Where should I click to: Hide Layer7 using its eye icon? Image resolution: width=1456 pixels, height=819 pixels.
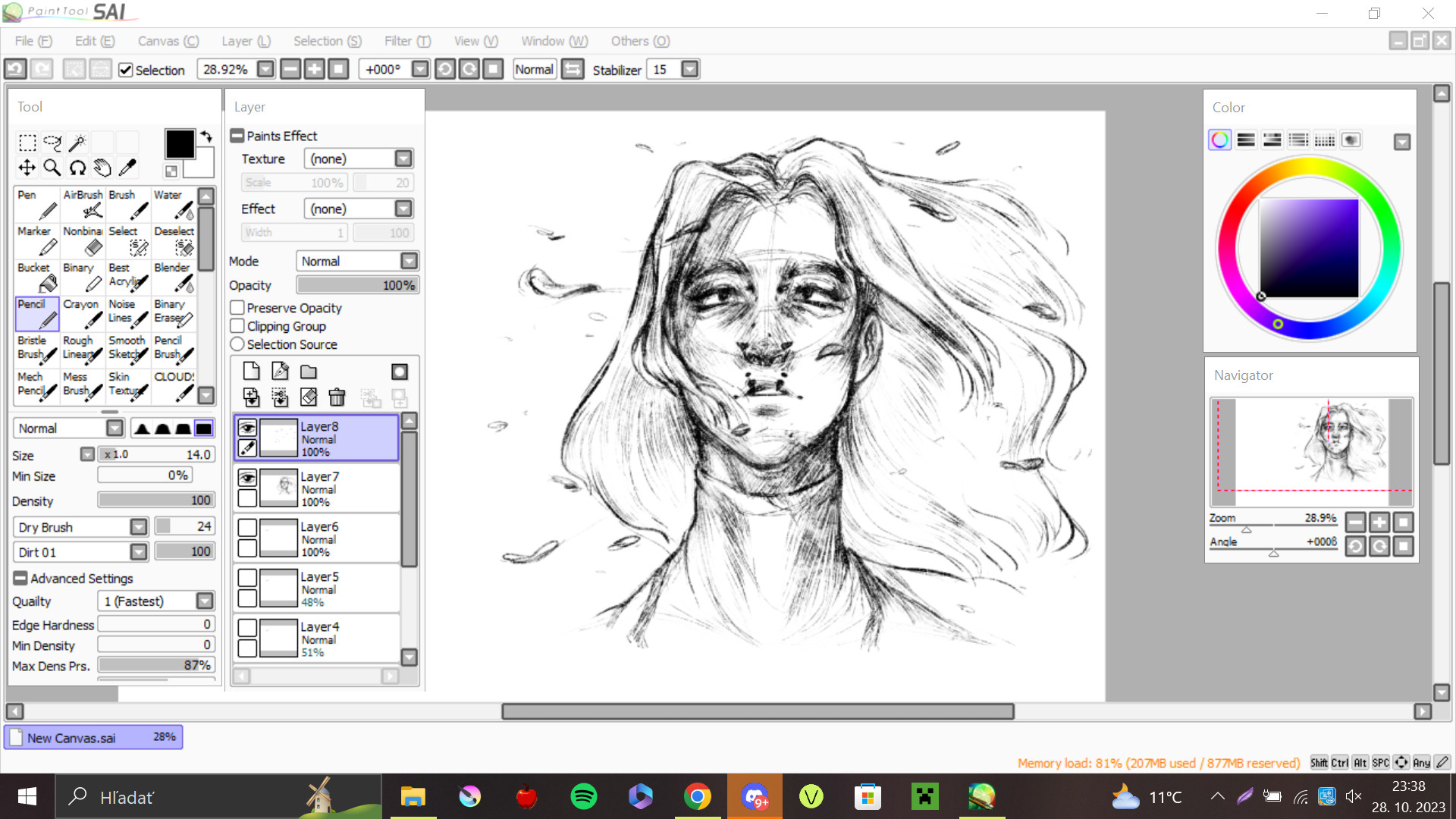247,478
